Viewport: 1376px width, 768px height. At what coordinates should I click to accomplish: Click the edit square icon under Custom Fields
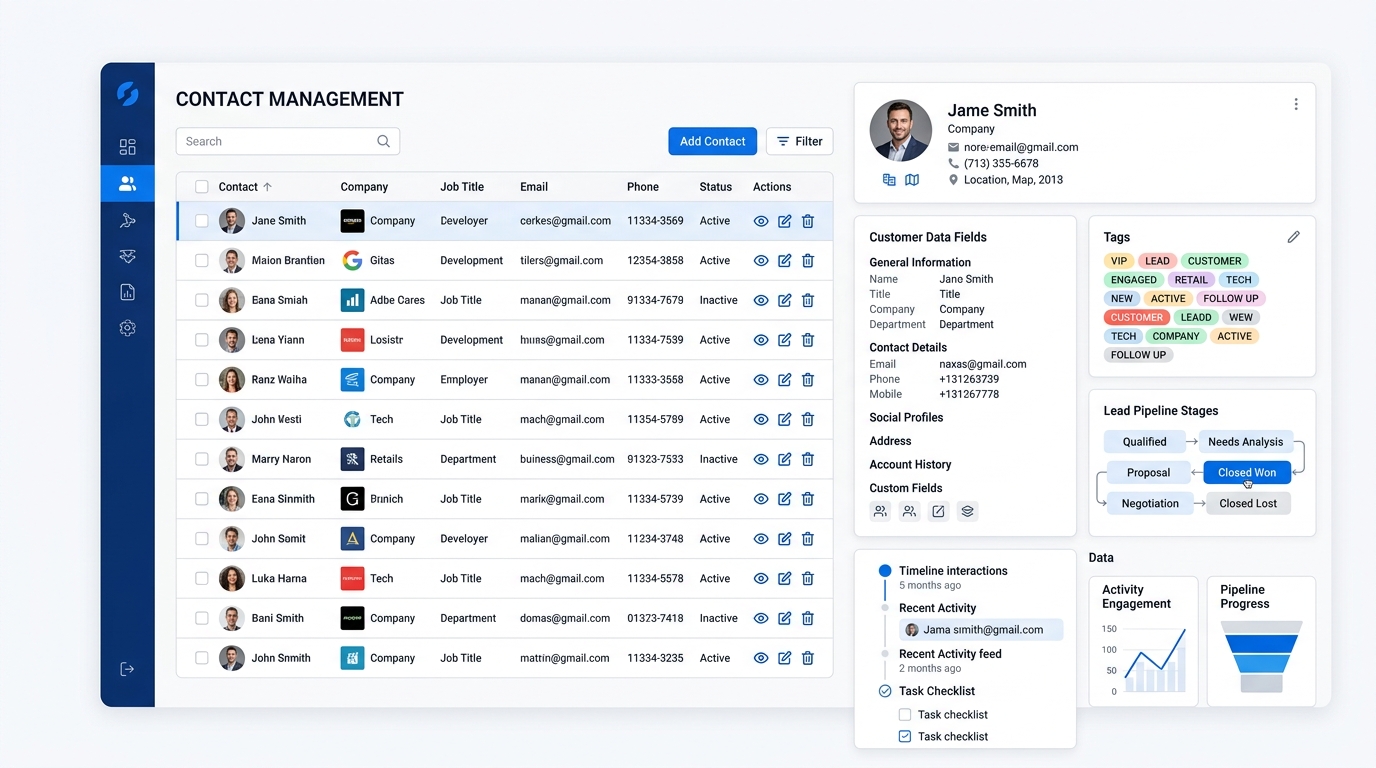pos(938,511)
